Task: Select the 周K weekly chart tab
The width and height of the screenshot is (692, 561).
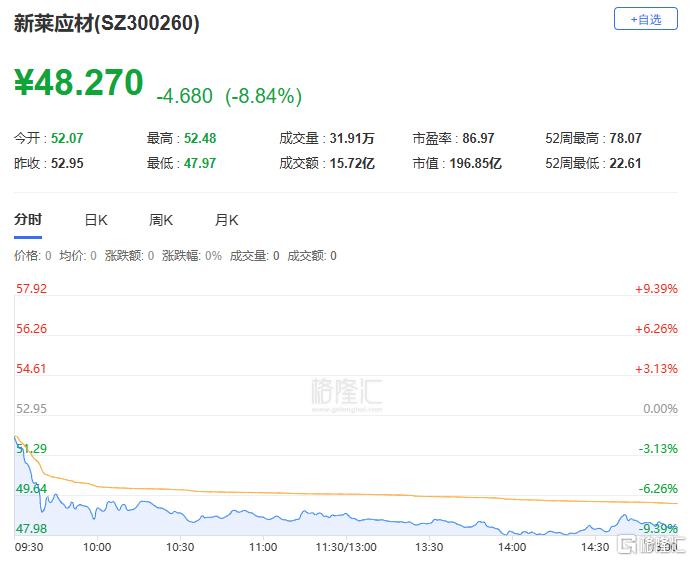Action: point(161,220)
